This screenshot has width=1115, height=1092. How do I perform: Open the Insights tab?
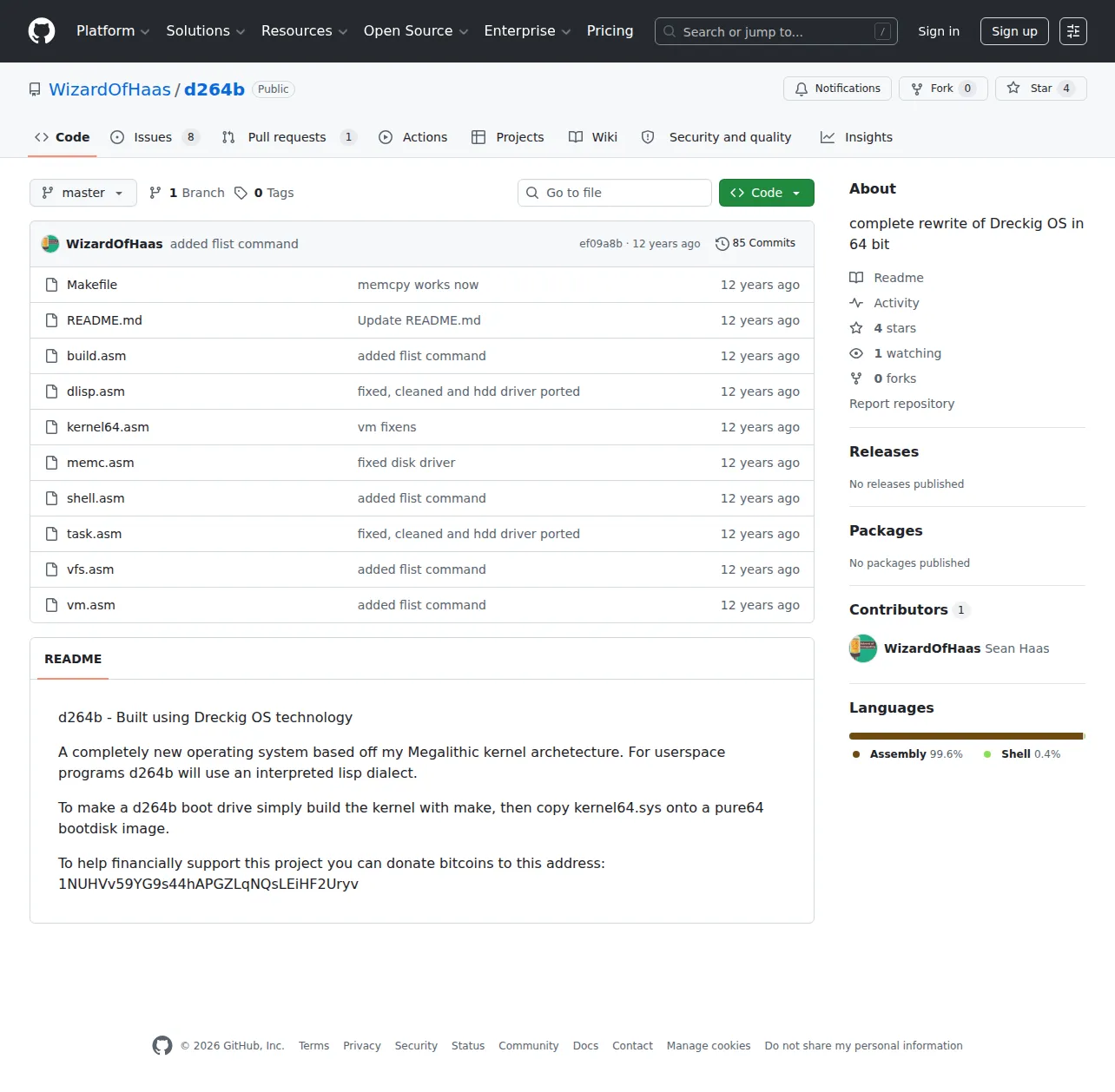click(x=856, y=137)
